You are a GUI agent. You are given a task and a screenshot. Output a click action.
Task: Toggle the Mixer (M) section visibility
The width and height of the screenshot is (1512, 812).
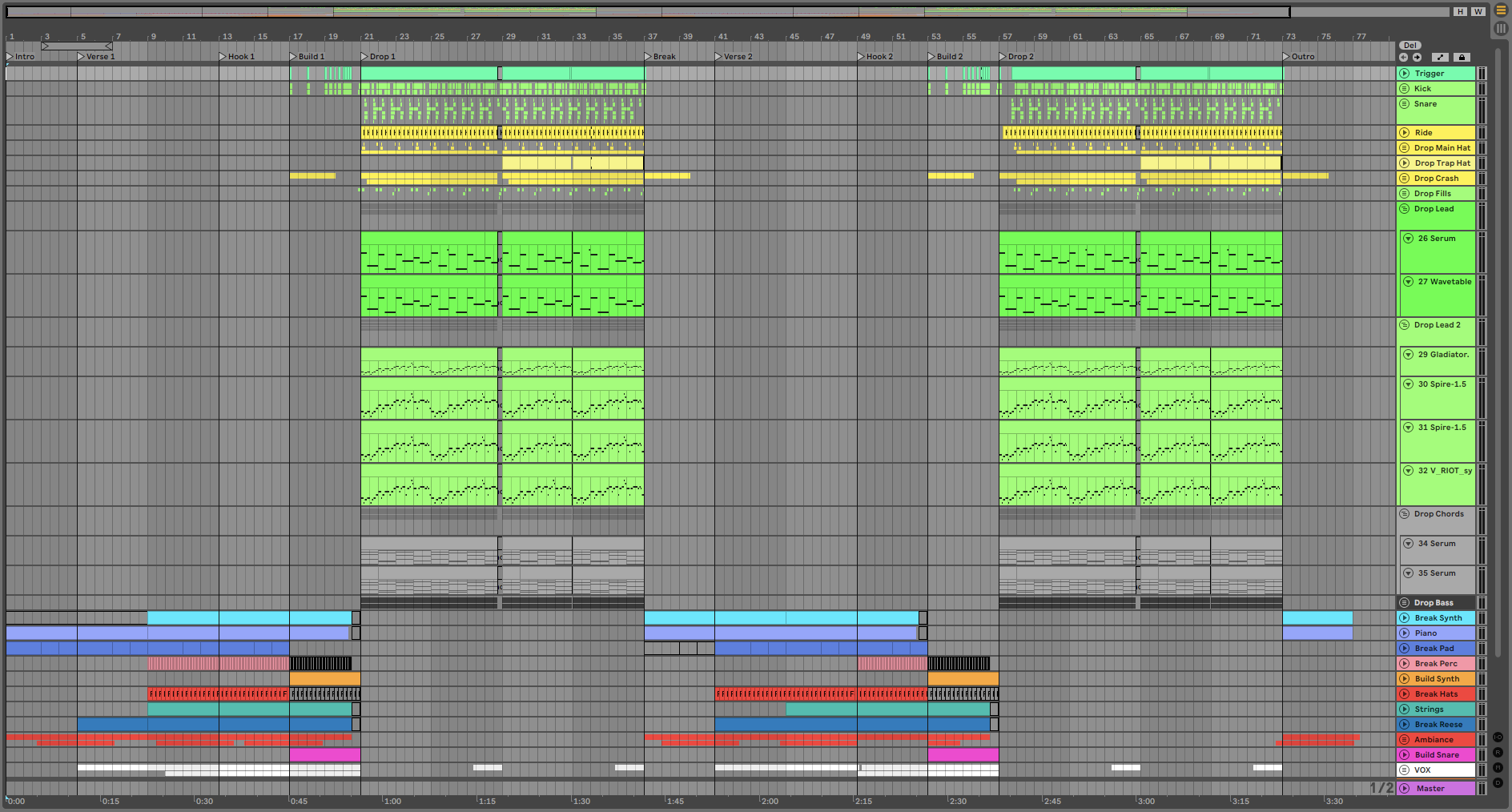point(1498,768)
